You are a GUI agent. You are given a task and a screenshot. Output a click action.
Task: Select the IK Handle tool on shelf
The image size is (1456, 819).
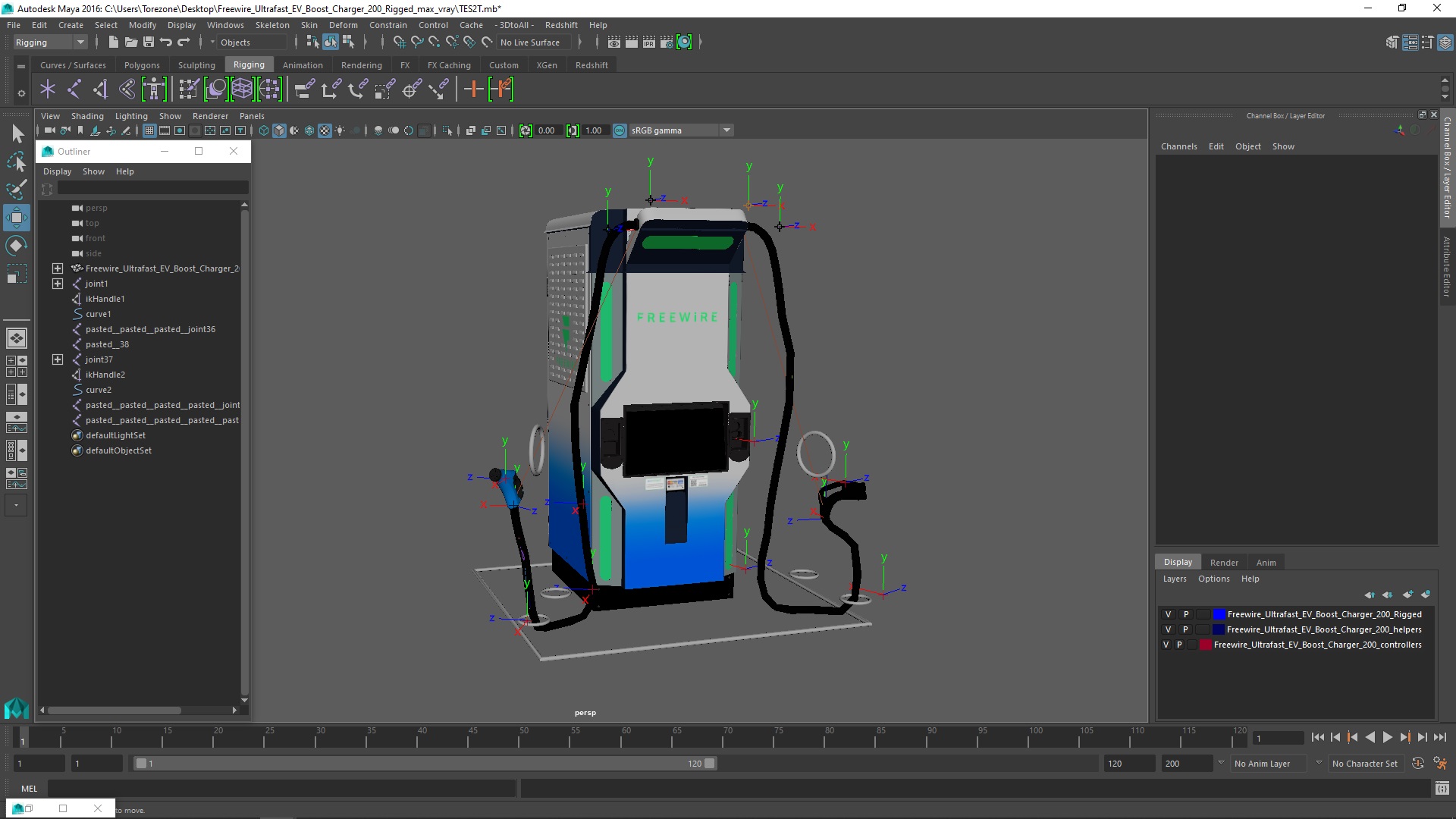[100, 89]
